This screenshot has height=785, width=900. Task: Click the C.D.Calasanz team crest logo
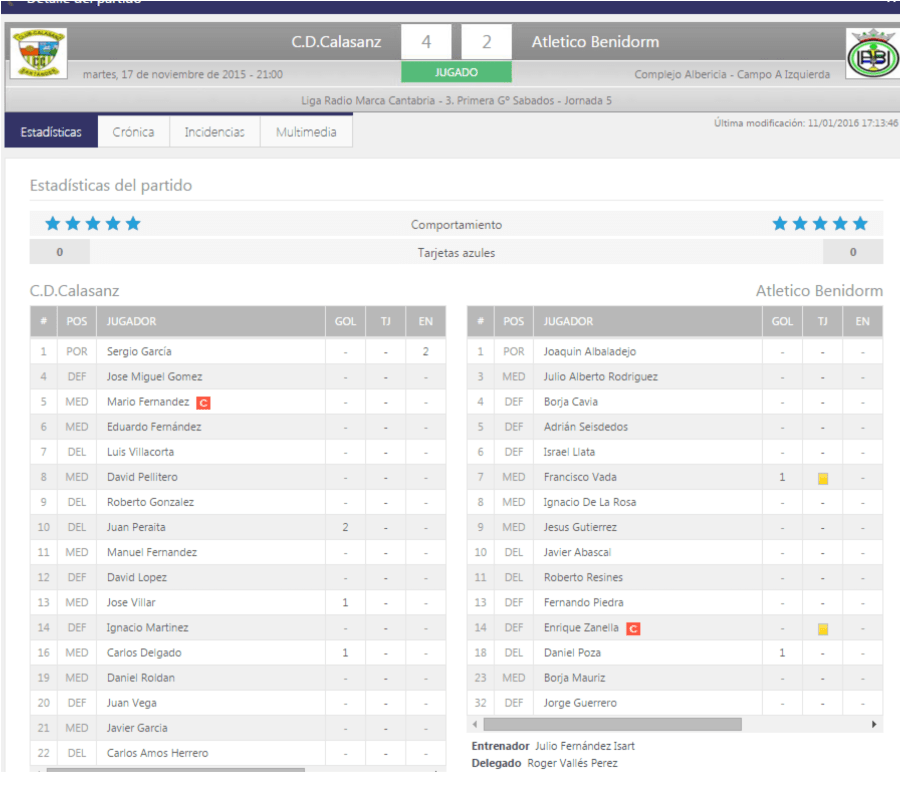click(x=38, y=53)
